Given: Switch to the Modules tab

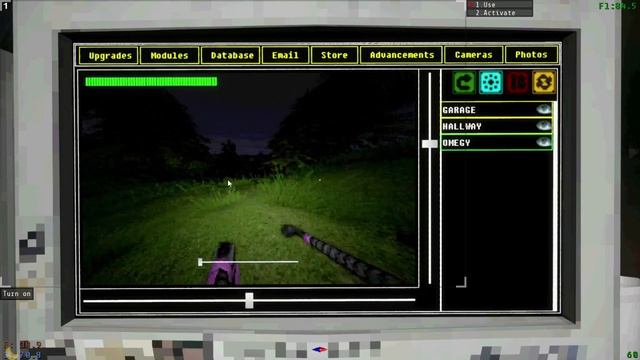Looking at the screenshot, I should point(169,56).
